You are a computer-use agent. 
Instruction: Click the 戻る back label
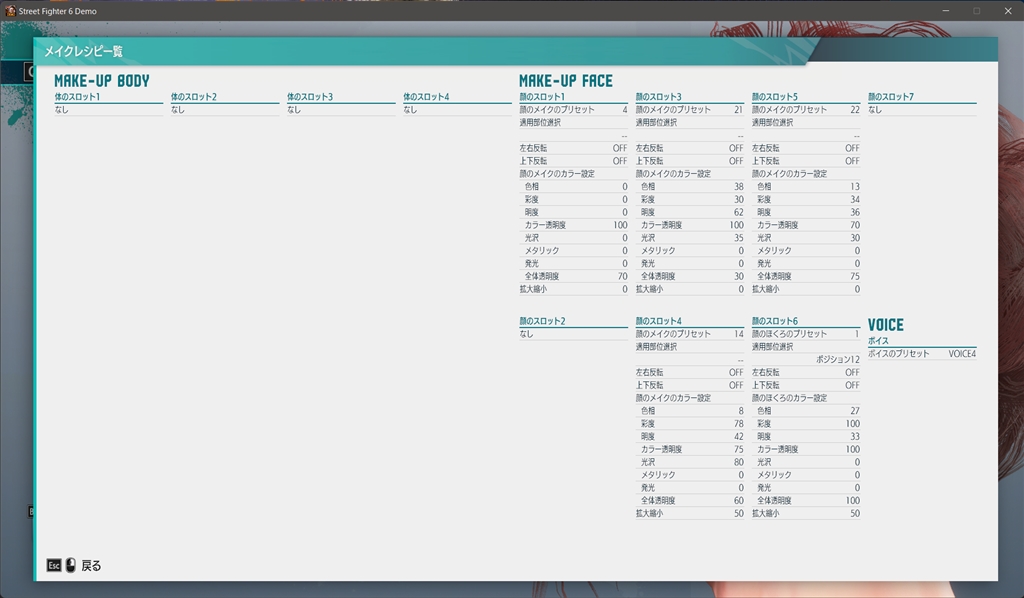(91, 566)
